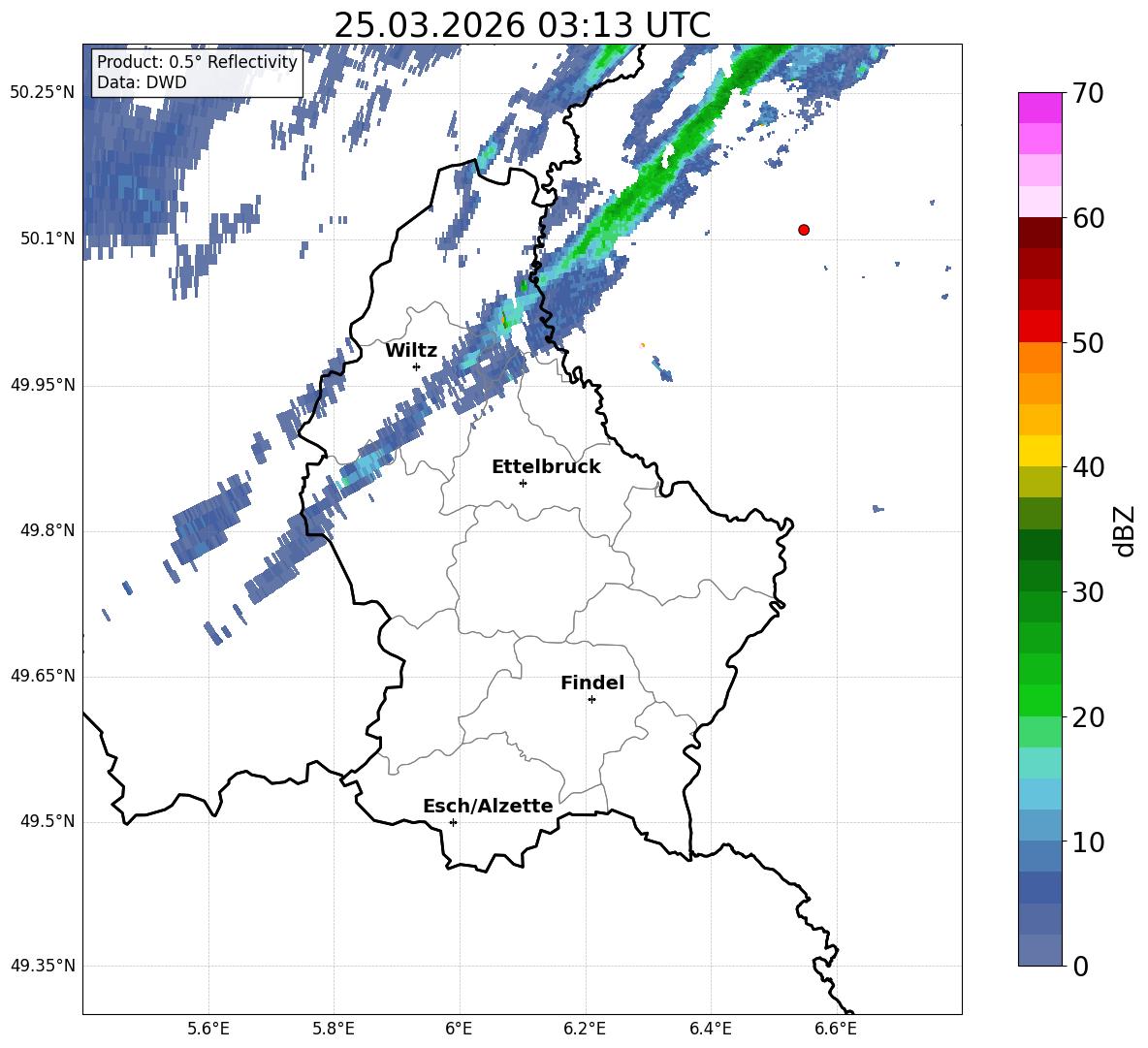Click the Esch/Alzette station label
The image size is (1148, 1048).
488,806
